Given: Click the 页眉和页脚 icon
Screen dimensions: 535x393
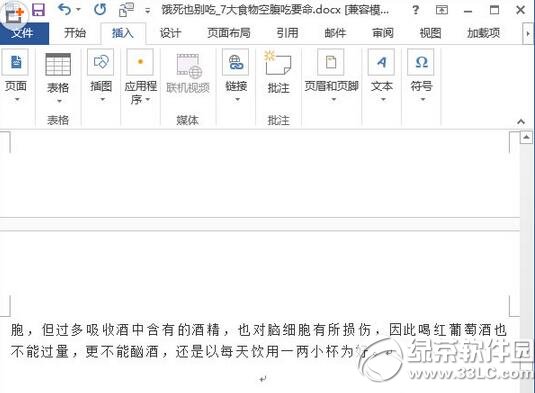Looking at the screenshot, I should pyautogui.click(x=331, y=62).
